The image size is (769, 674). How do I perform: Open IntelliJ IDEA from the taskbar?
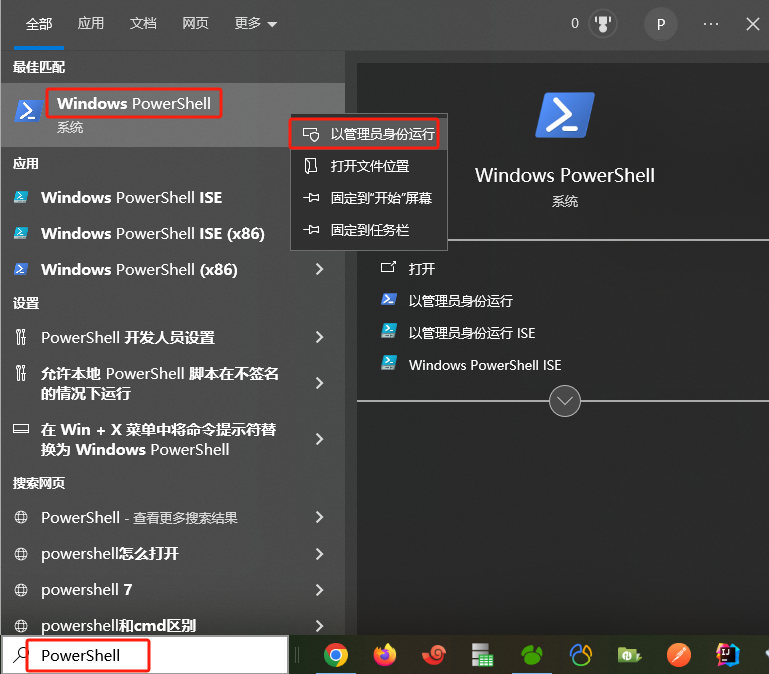(x=728, y=655)
